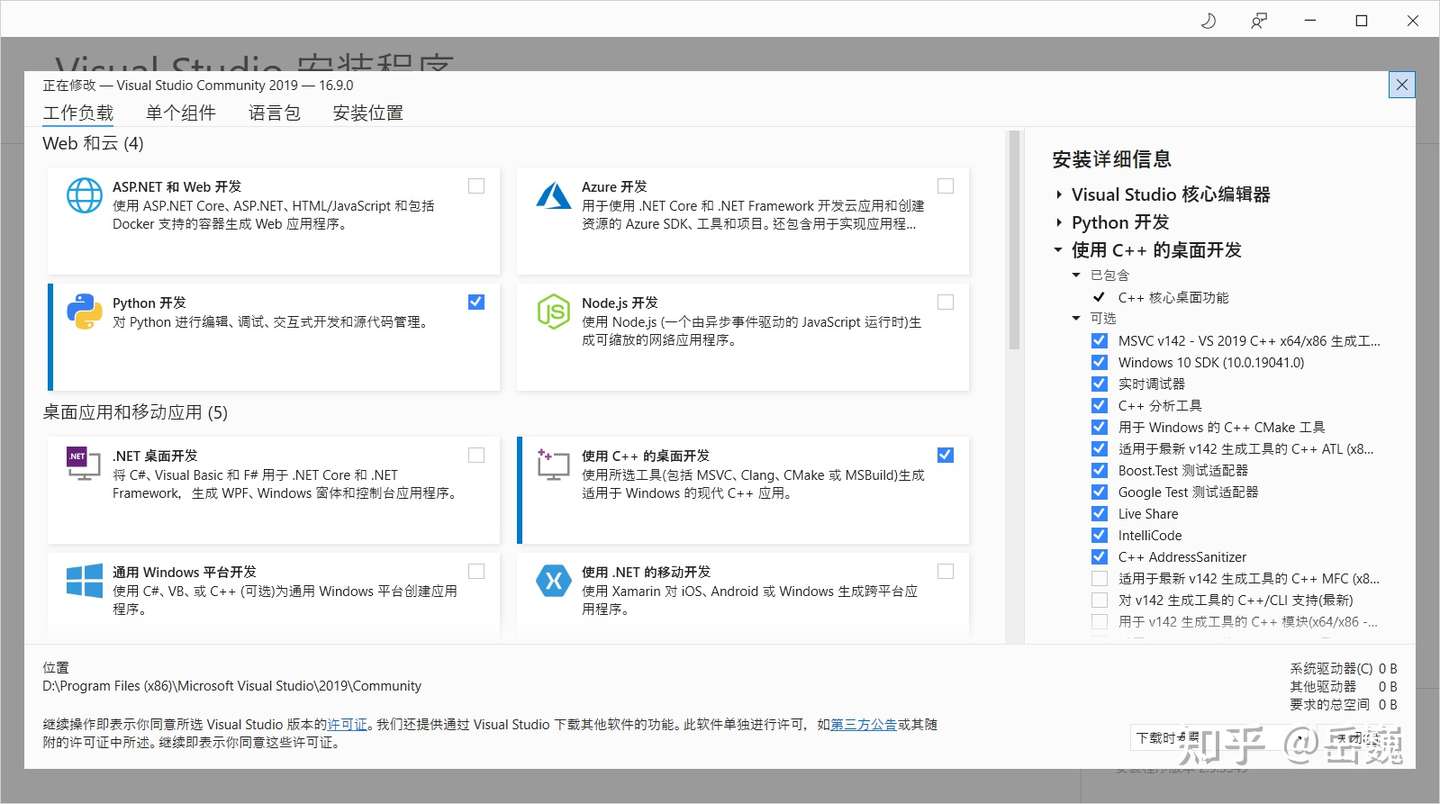Viewport: 1440px width, 804px height.
Task: Select the ASP.NET 和 Web 开发 card title
Action: (177, 187)
